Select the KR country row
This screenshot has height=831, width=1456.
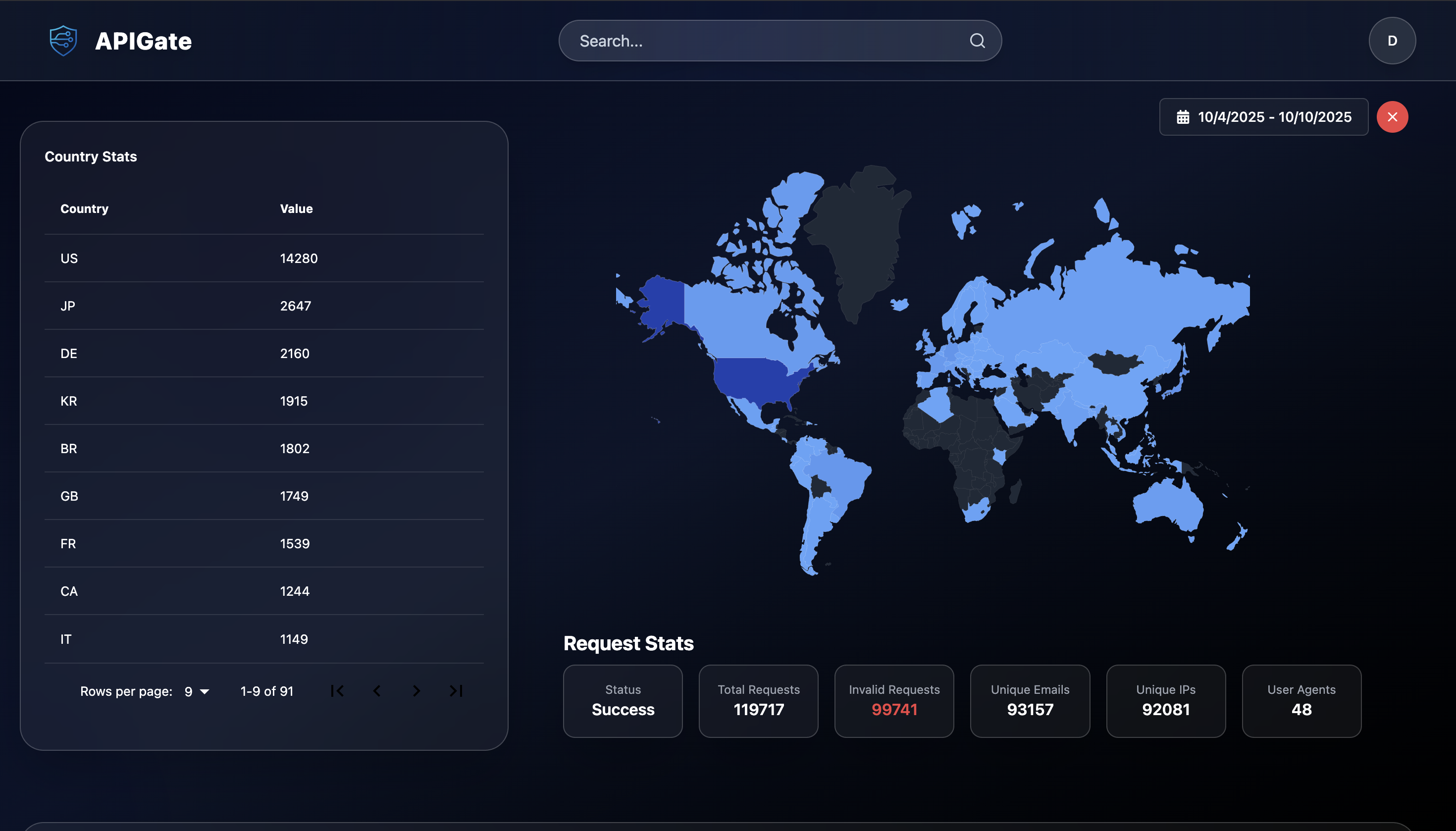pos(263,401)
